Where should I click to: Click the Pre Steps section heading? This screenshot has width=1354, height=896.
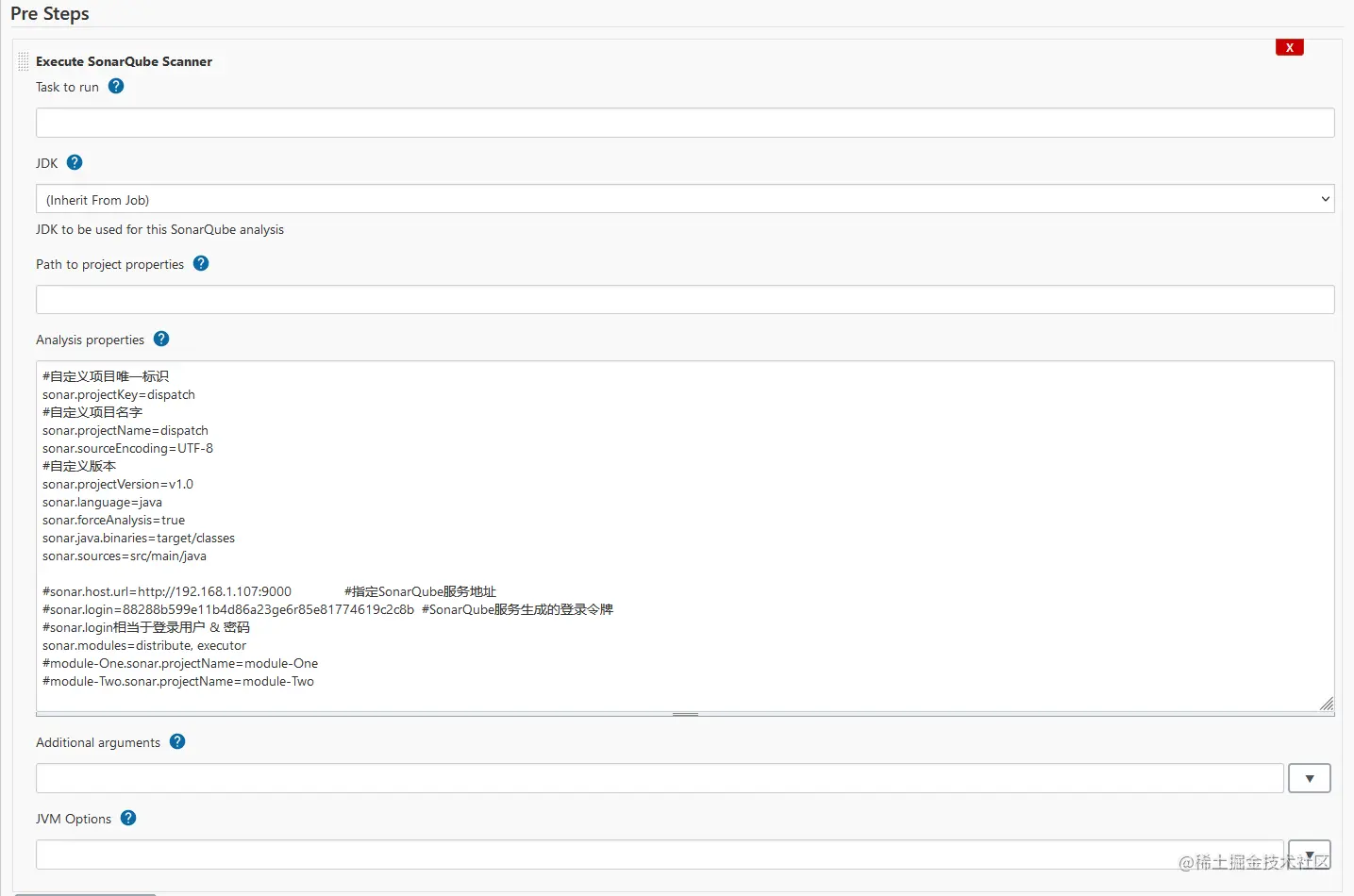pos(50,13)
